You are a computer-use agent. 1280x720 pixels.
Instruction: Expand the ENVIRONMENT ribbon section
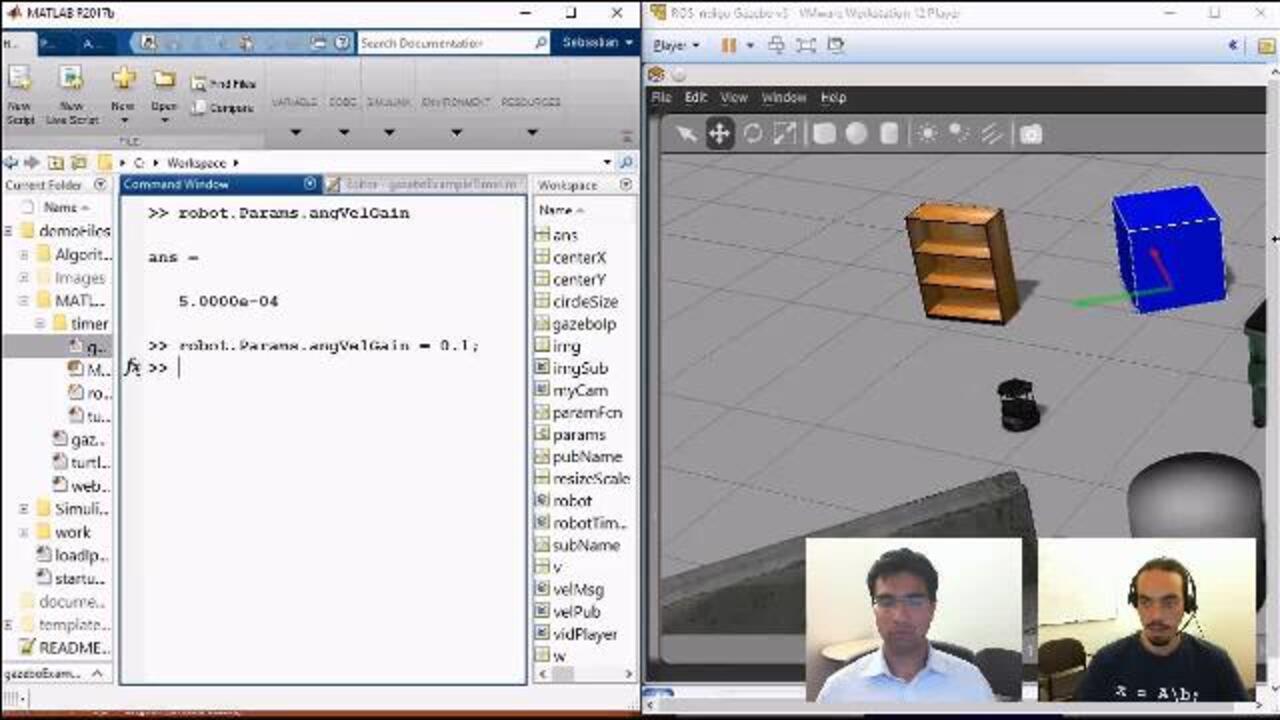coord(456,132)
